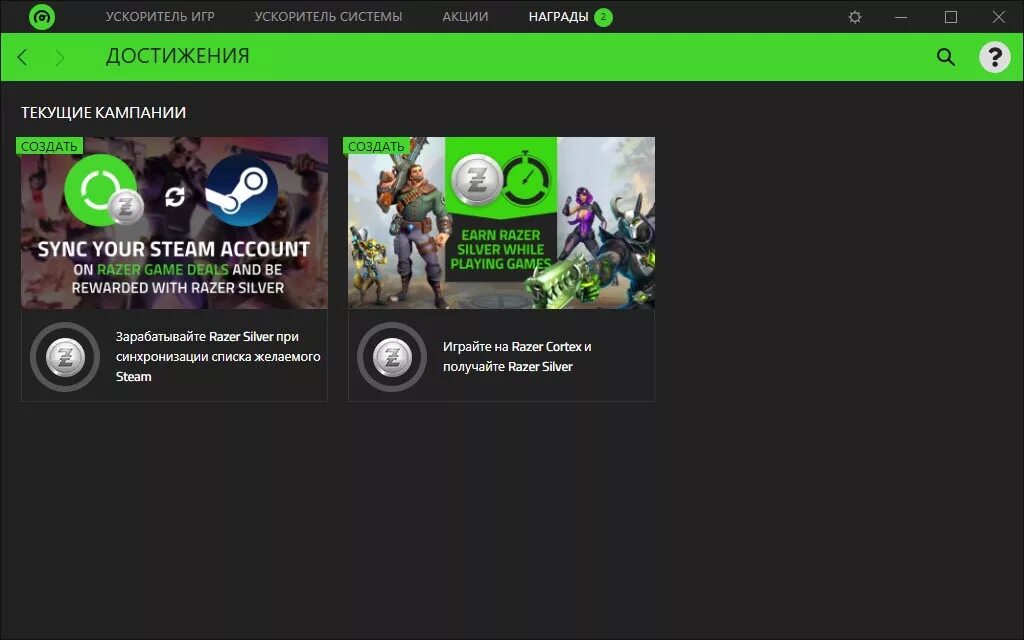Click the Steam logo in the sync banner
Screen dimensions: 1024x640
tap(240, 191)
